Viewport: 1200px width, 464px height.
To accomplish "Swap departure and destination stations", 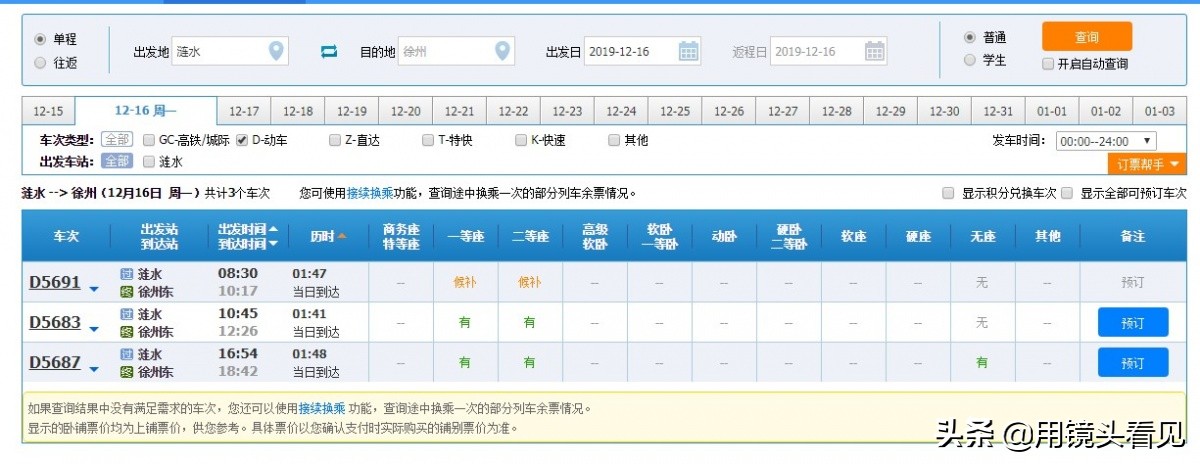I will (x=329, y=51).
